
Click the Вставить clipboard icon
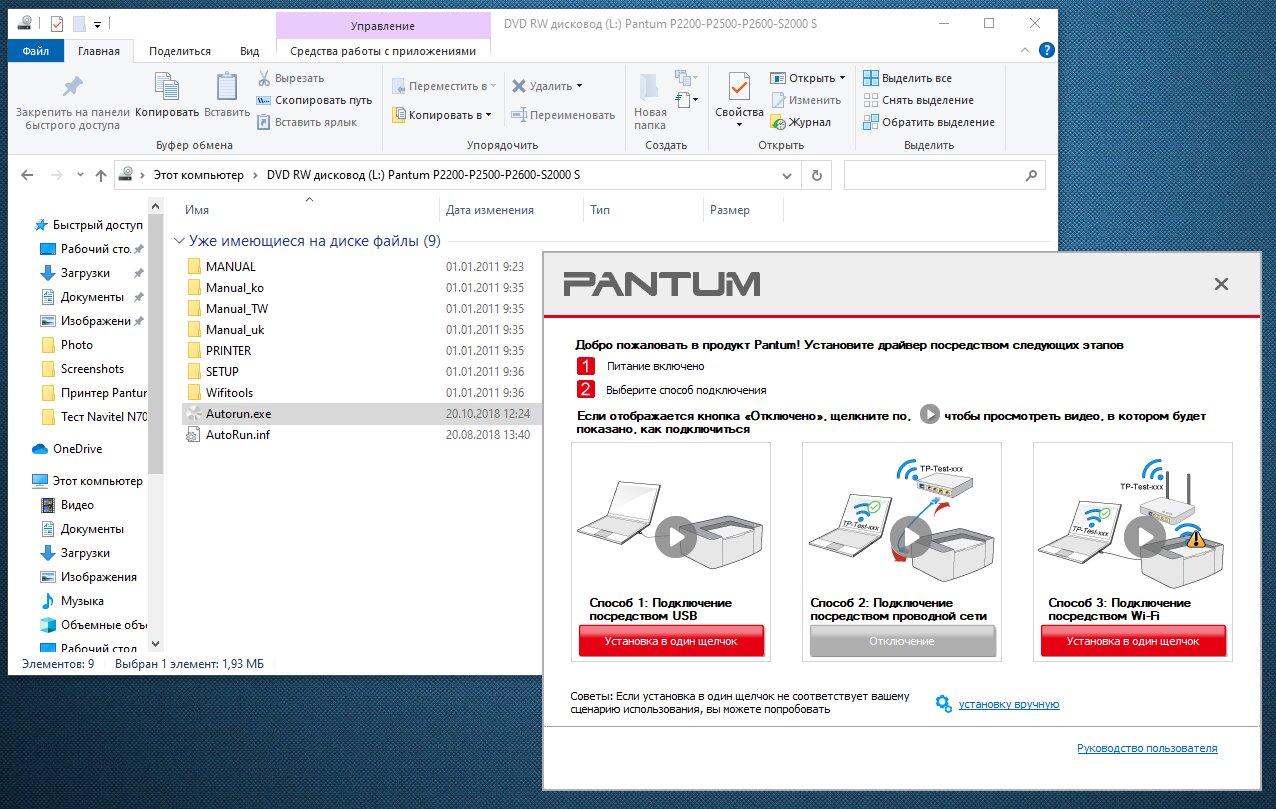(226, 86)
